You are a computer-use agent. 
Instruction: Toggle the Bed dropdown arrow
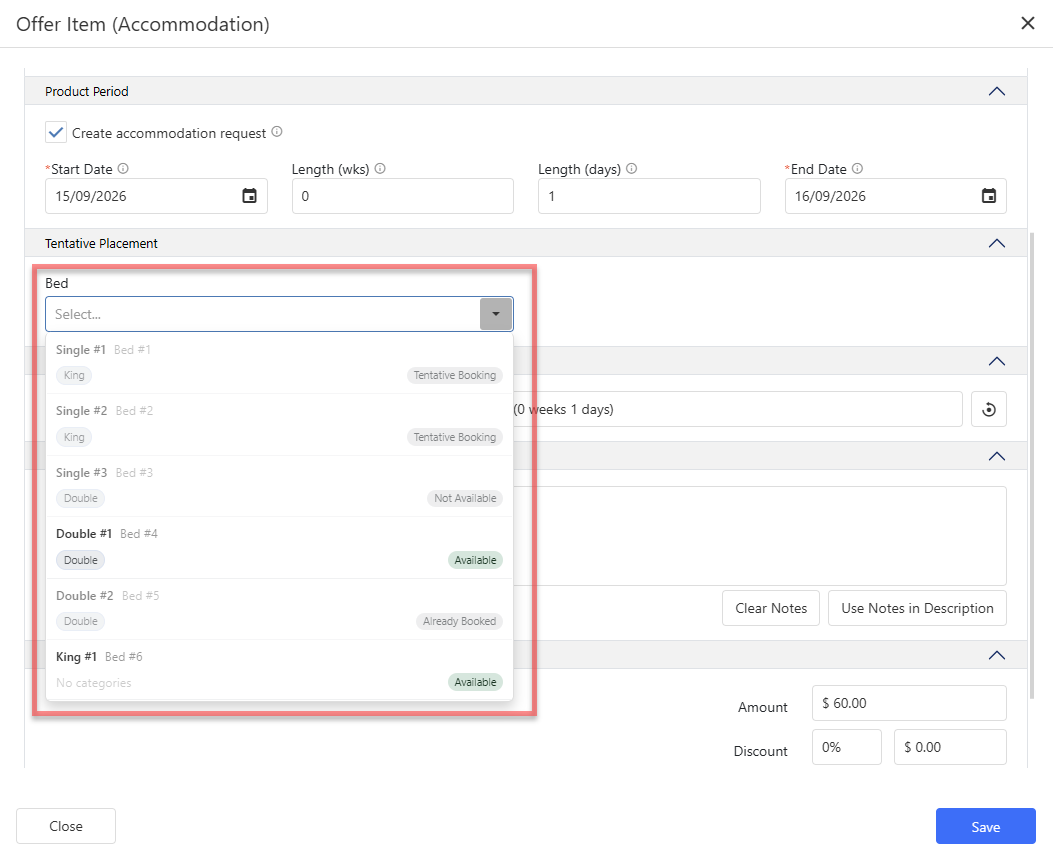point(496,314)
